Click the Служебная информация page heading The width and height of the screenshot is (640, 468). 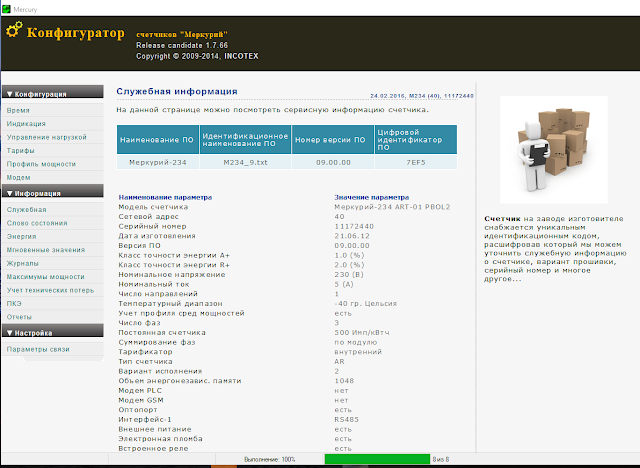click(x=177, y=91)
